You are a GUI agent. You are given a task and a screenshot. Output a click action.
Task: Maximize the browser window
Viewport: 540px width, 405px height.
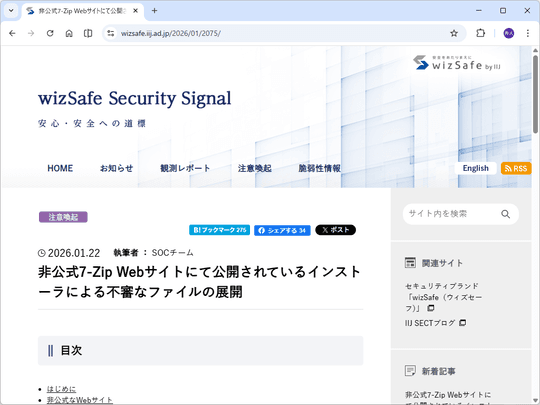click(x=503, y=11)
